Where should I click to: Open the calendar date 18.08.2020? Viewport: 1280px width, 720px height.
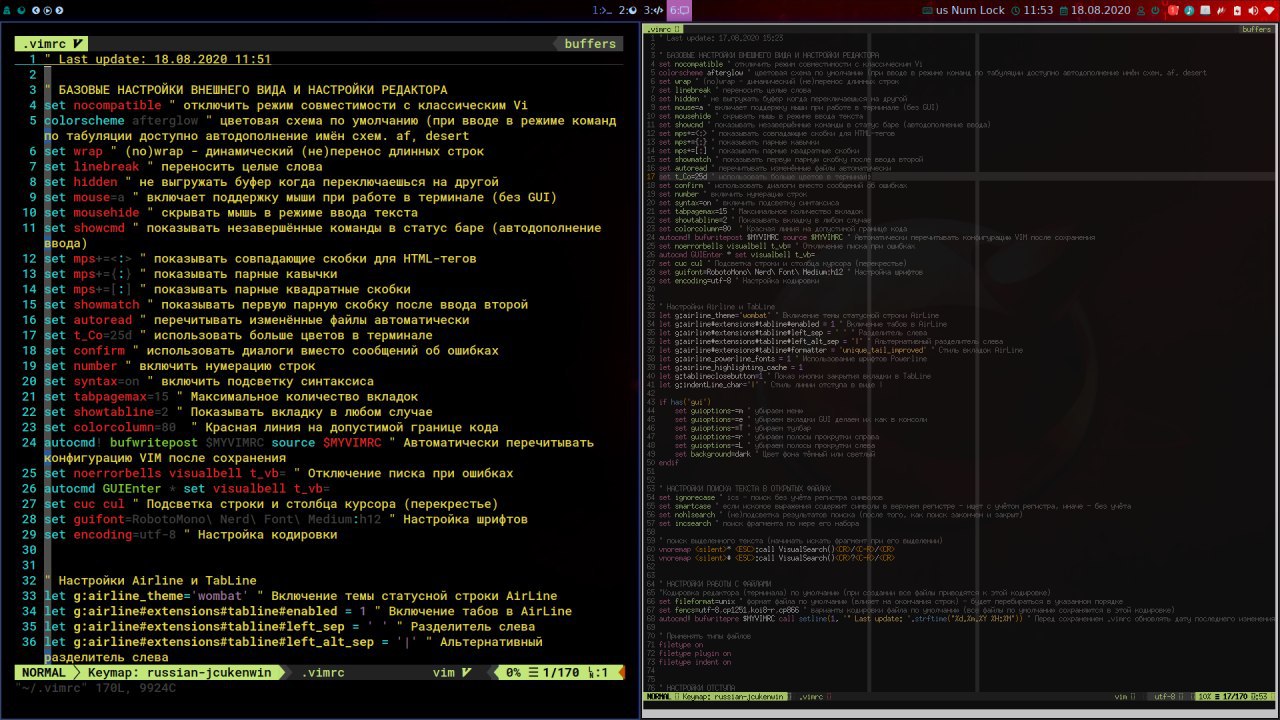[1100, 10]
